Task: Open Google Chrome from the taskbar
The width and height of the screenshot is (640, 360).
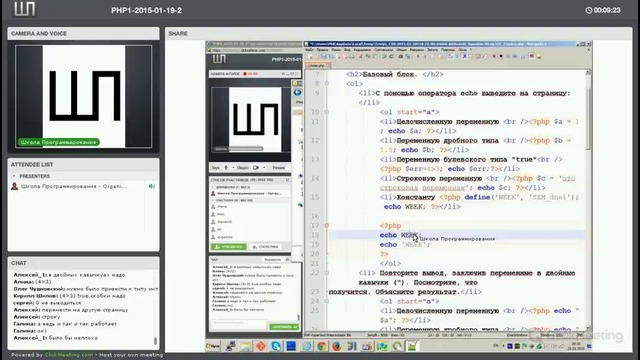Action: pos(322,346)
